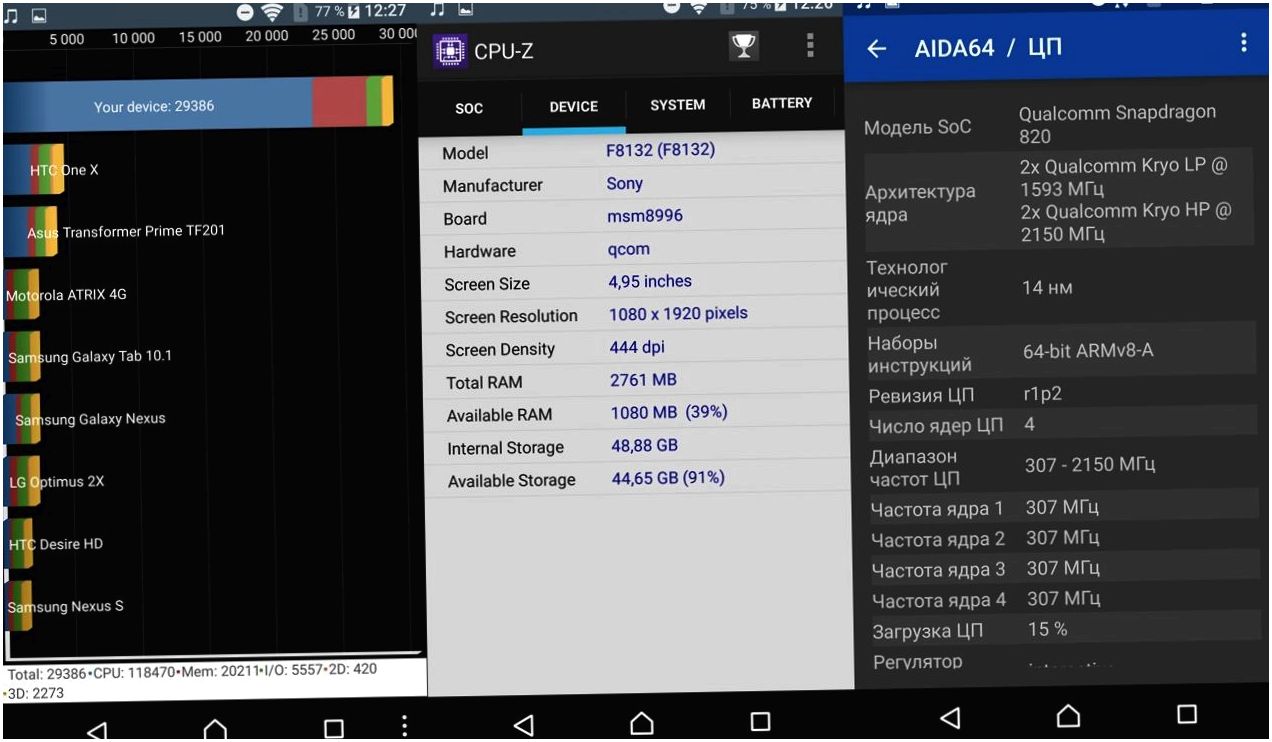Open the SYSTEM tab in CPU-Z
Viewport: 1272px width, 742px height.
click(677, 104)
